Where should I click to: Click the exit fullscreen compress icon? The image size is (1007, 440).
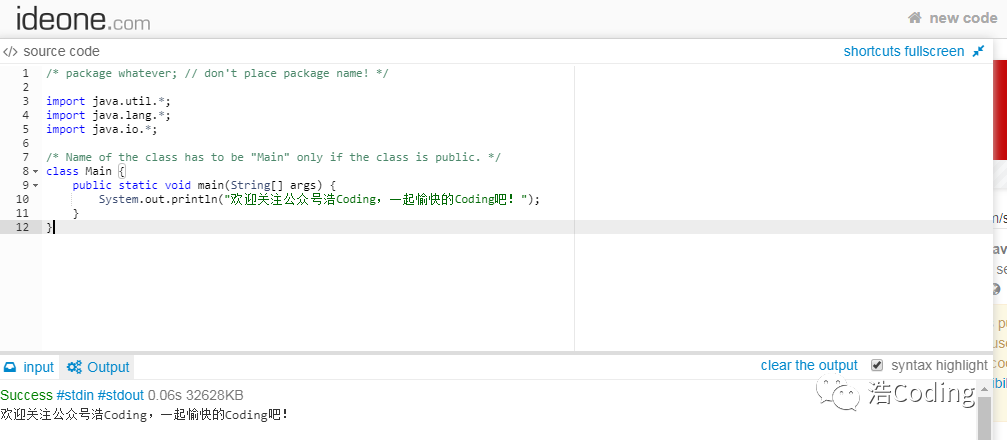click(978, 51)
